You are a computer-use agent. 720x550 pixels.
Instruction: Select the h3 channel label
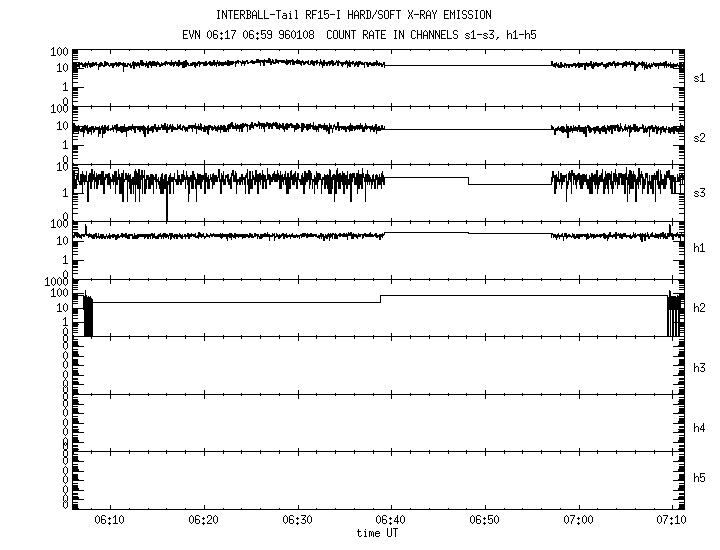click(700, 367)
